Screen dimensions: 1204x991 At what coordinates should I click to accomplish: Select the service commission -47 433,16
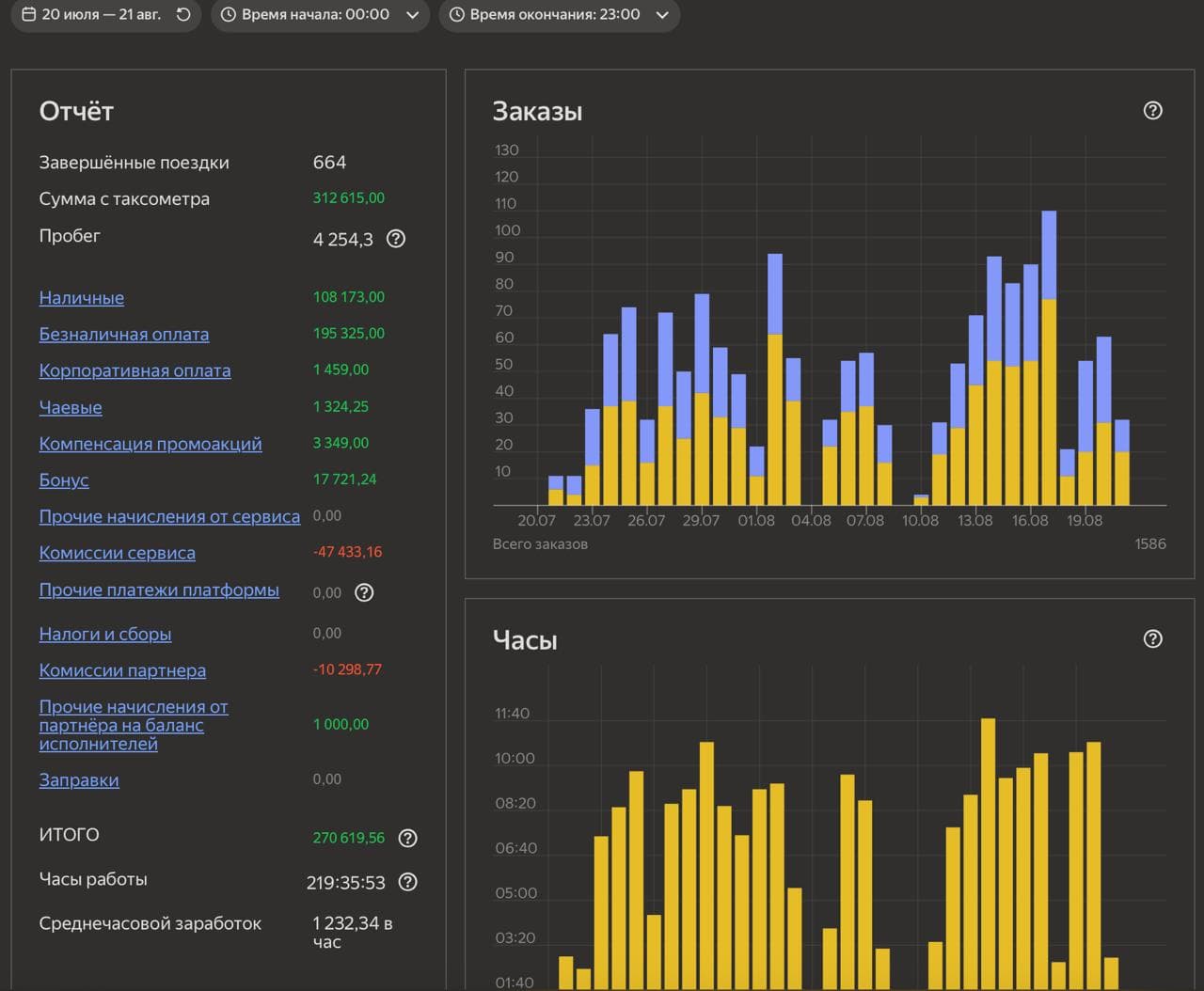point(347,553)
